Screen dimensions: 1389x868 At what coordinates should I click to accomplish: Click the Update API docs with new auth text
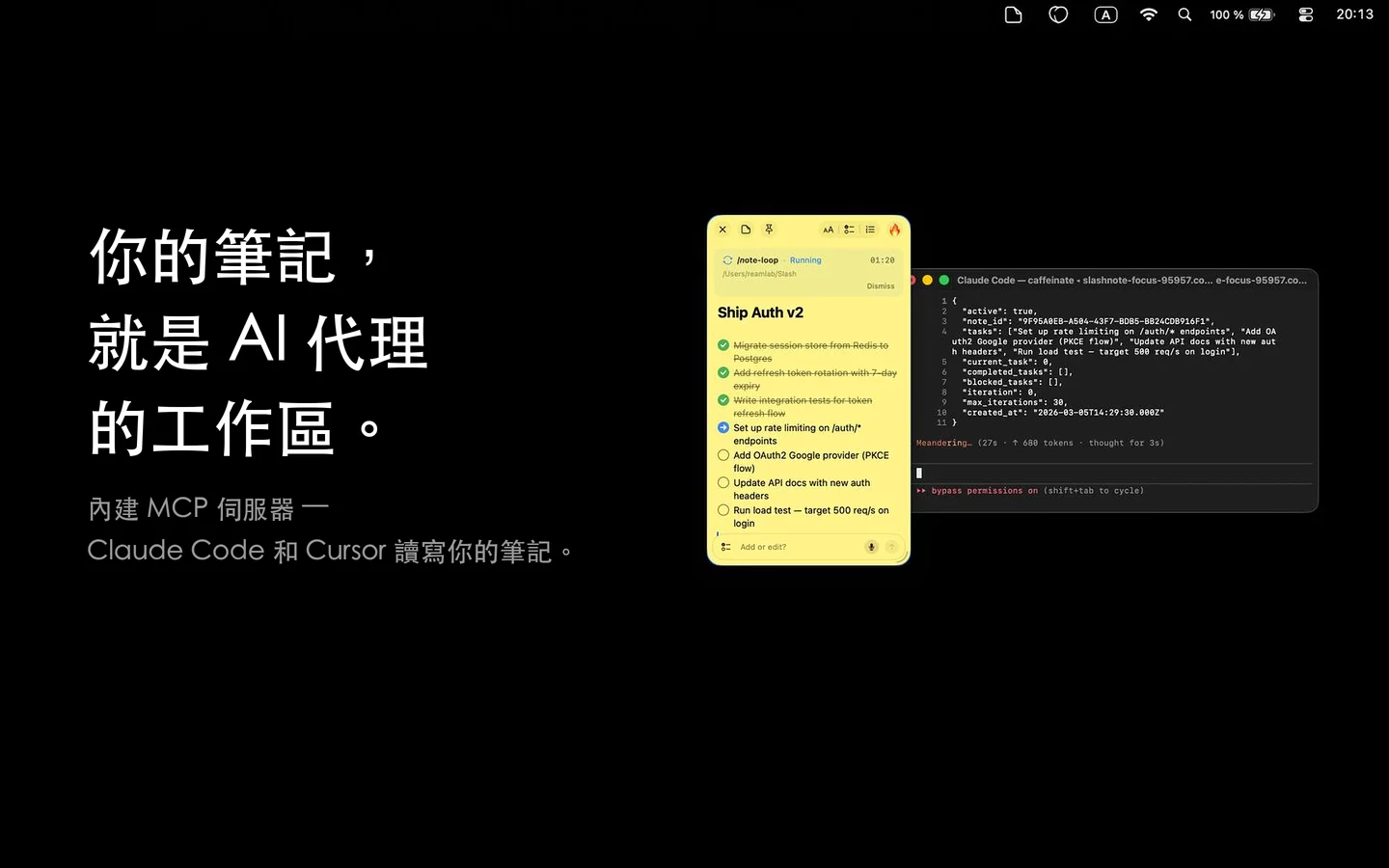pos(802,489)
